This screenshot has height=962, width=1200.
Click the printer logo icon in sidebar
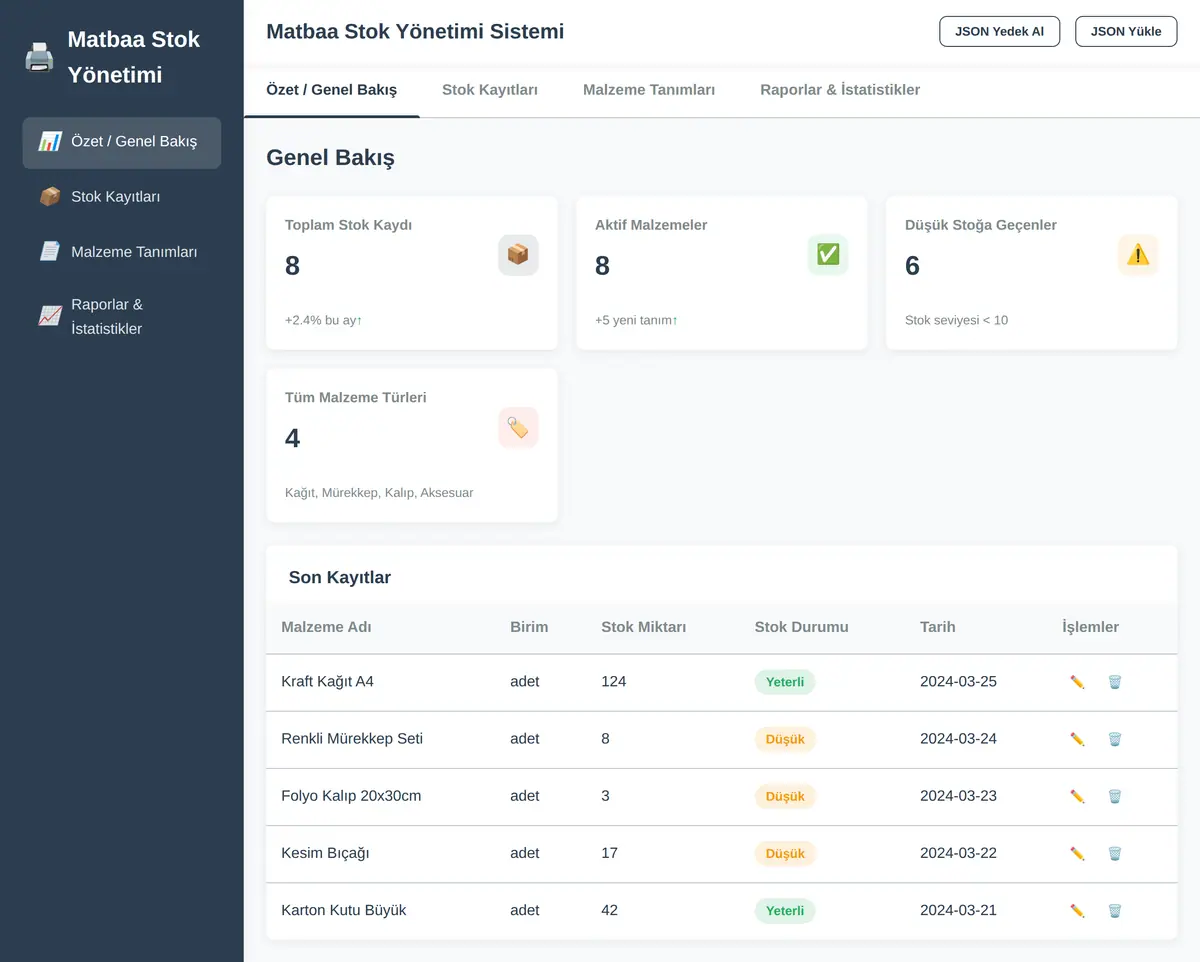[39, 57]
